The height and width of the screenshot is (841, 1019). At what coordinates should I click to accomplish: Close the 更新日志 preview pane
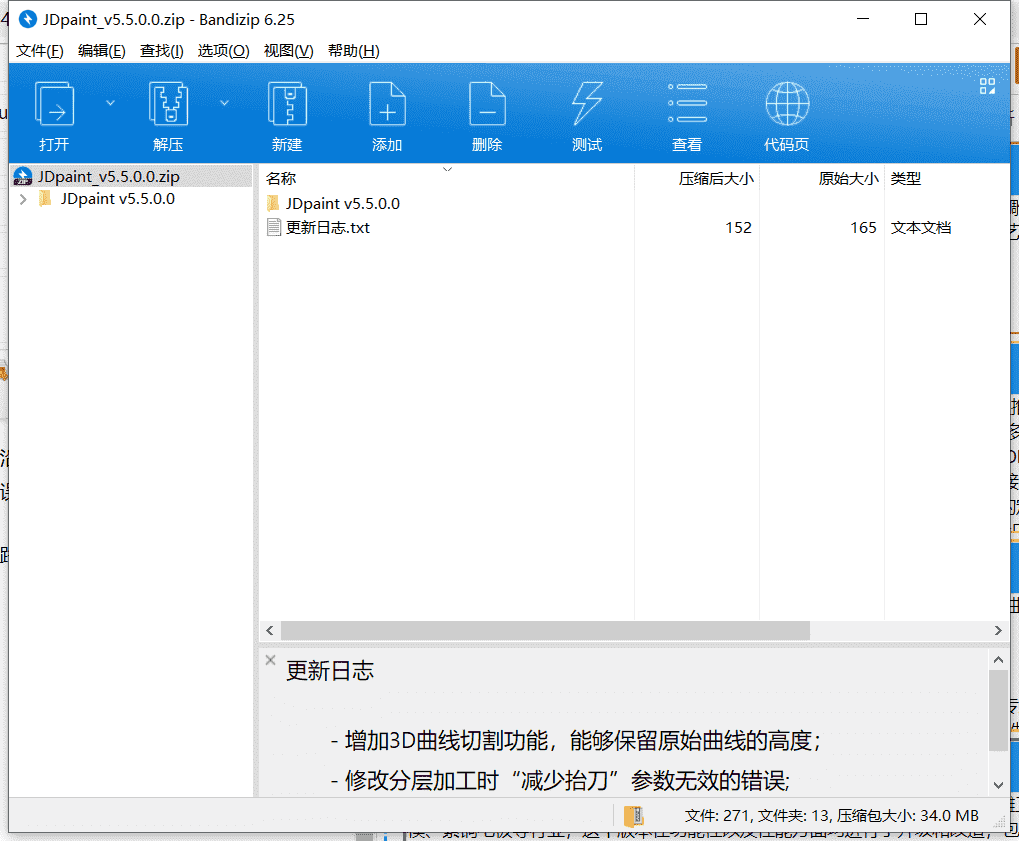[270, 660]
